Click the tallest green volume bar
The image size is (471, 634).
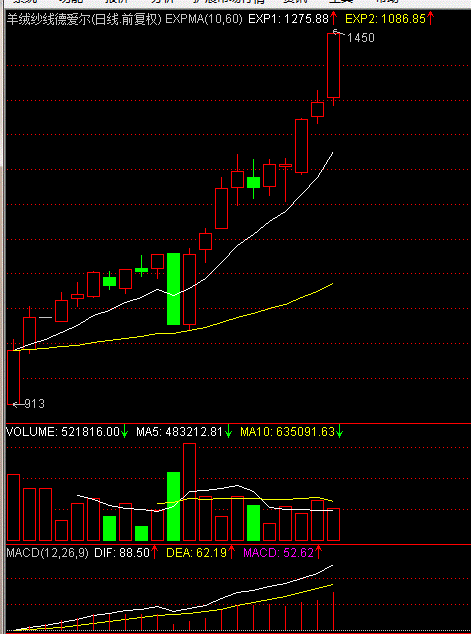[x=173, y=506]
